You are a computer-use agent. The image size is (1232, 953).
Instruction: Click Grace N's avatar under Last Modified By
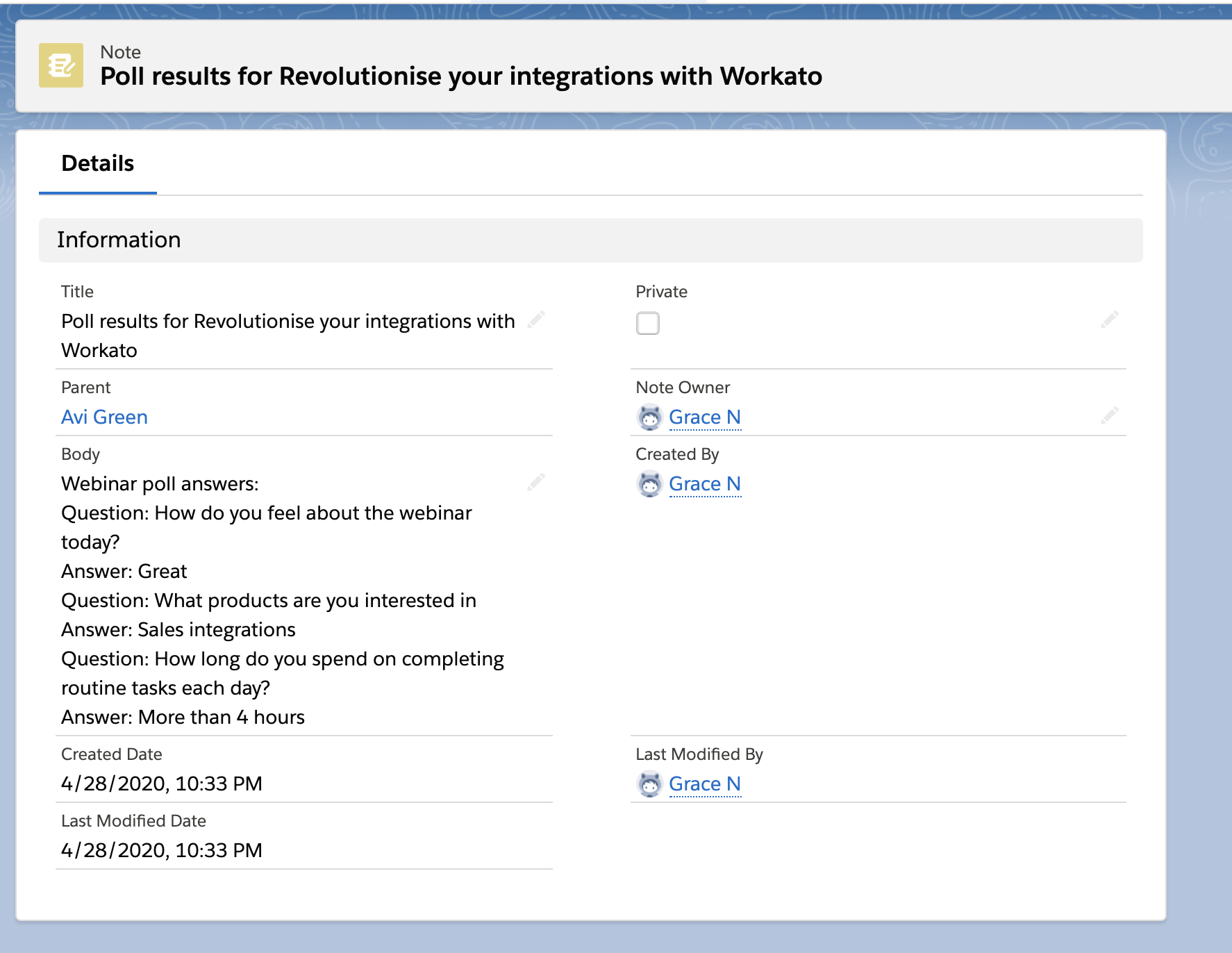(x=649, y=784)
